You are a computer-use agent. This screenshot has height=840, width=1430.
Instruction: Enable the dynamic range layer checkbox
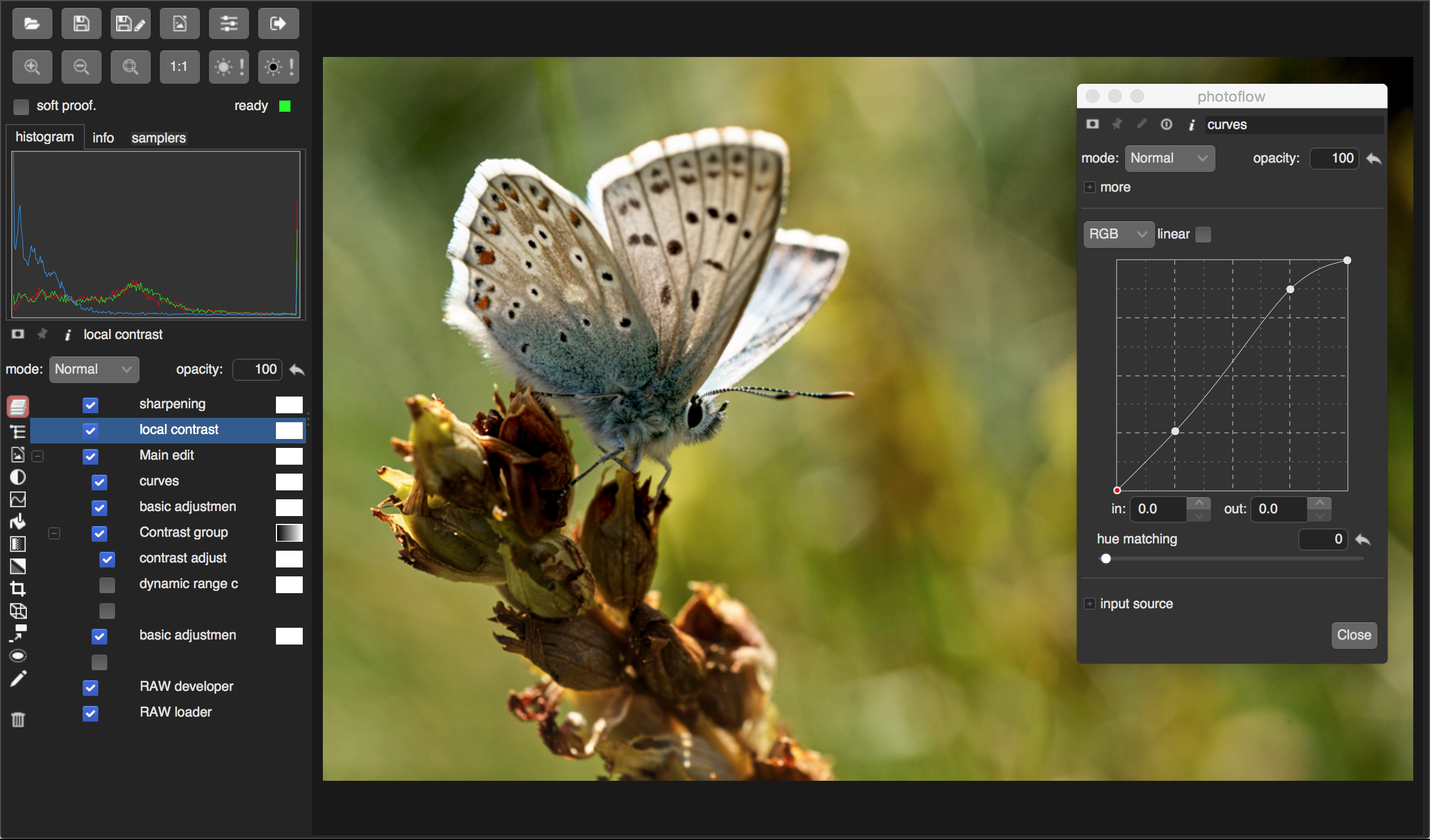pyautogui.click(x=107, y=585)
